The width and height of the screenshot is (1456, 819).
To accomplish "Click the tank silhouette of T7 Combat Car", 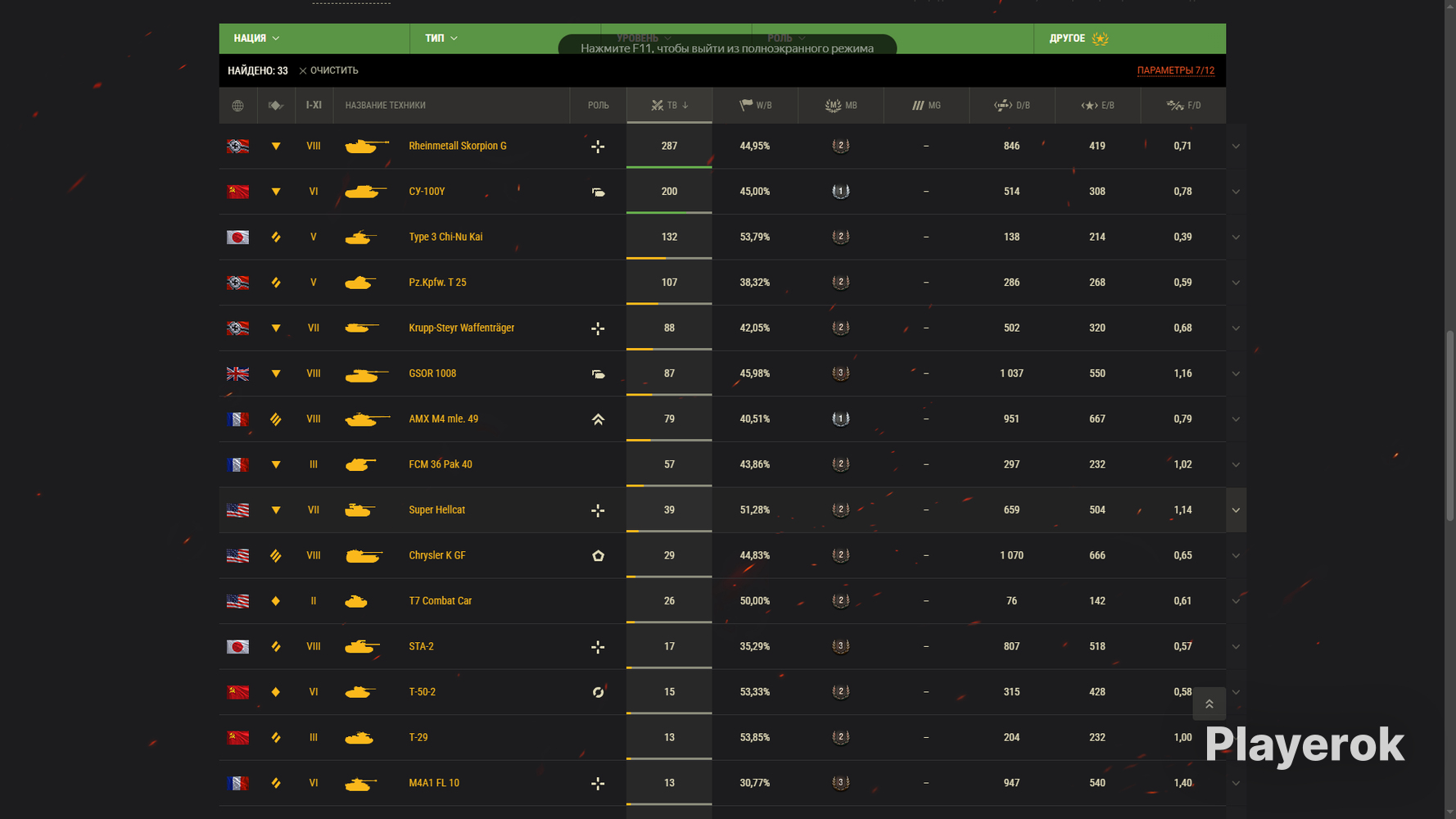I will pyautogui.click(x=356, y=601).
